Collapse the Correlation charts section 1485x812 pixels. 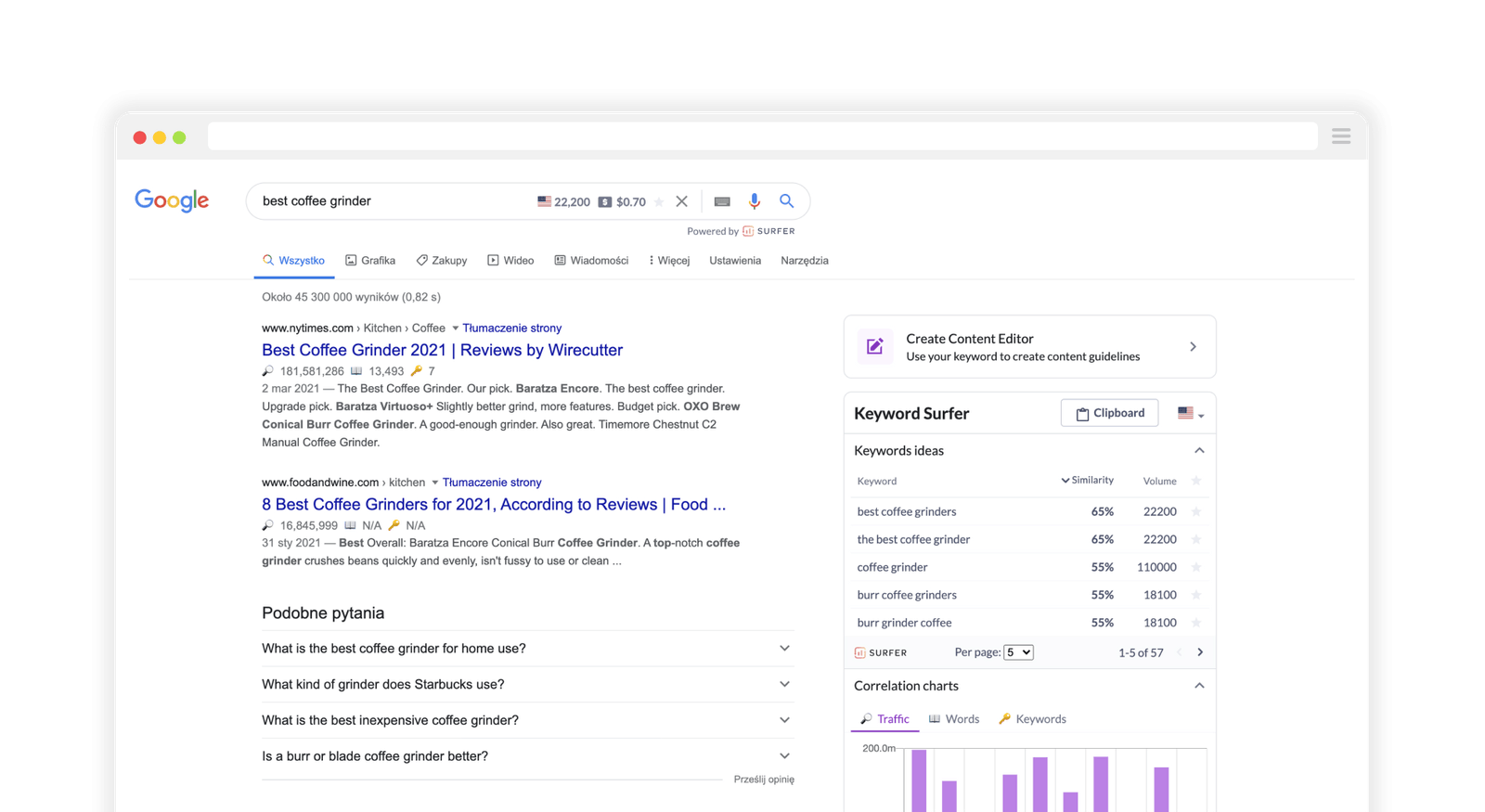click(1199, 686)
